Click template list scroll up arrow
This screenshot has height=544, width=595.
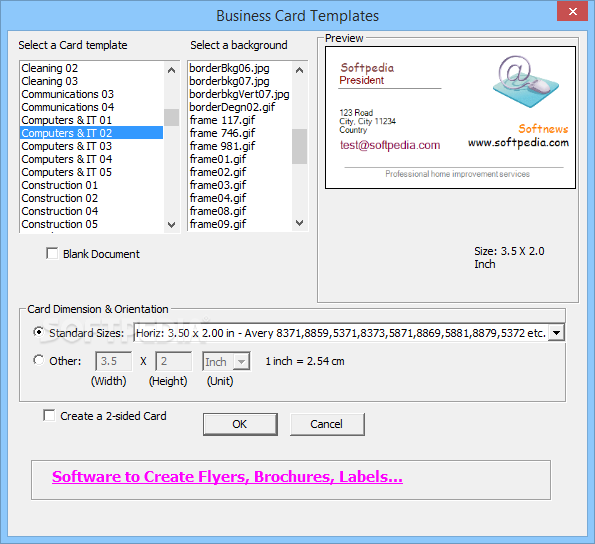[172, 70]
